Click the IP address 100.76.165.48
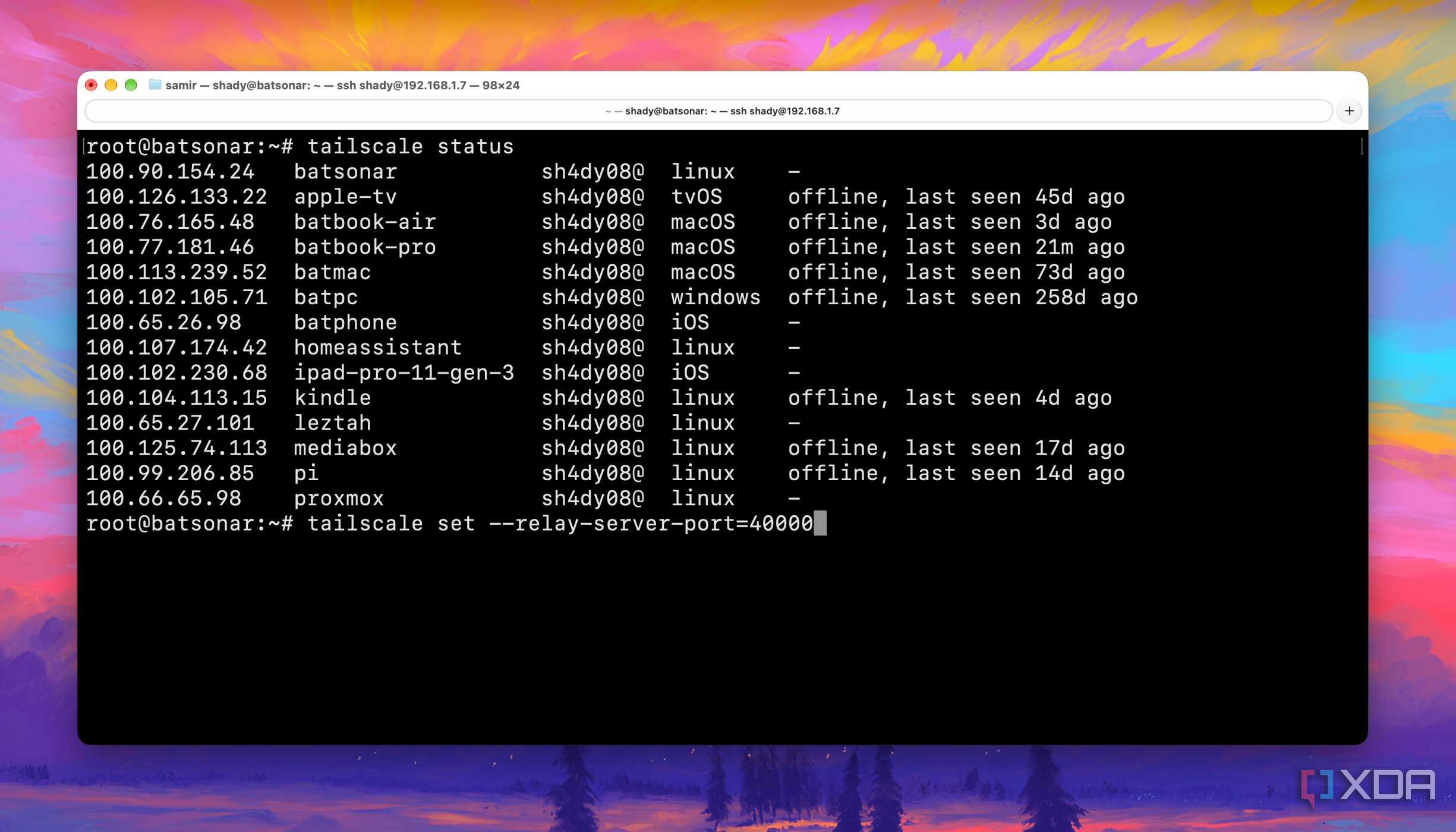The width and height of the screenshot is (1456, 832). coord(170,222)
